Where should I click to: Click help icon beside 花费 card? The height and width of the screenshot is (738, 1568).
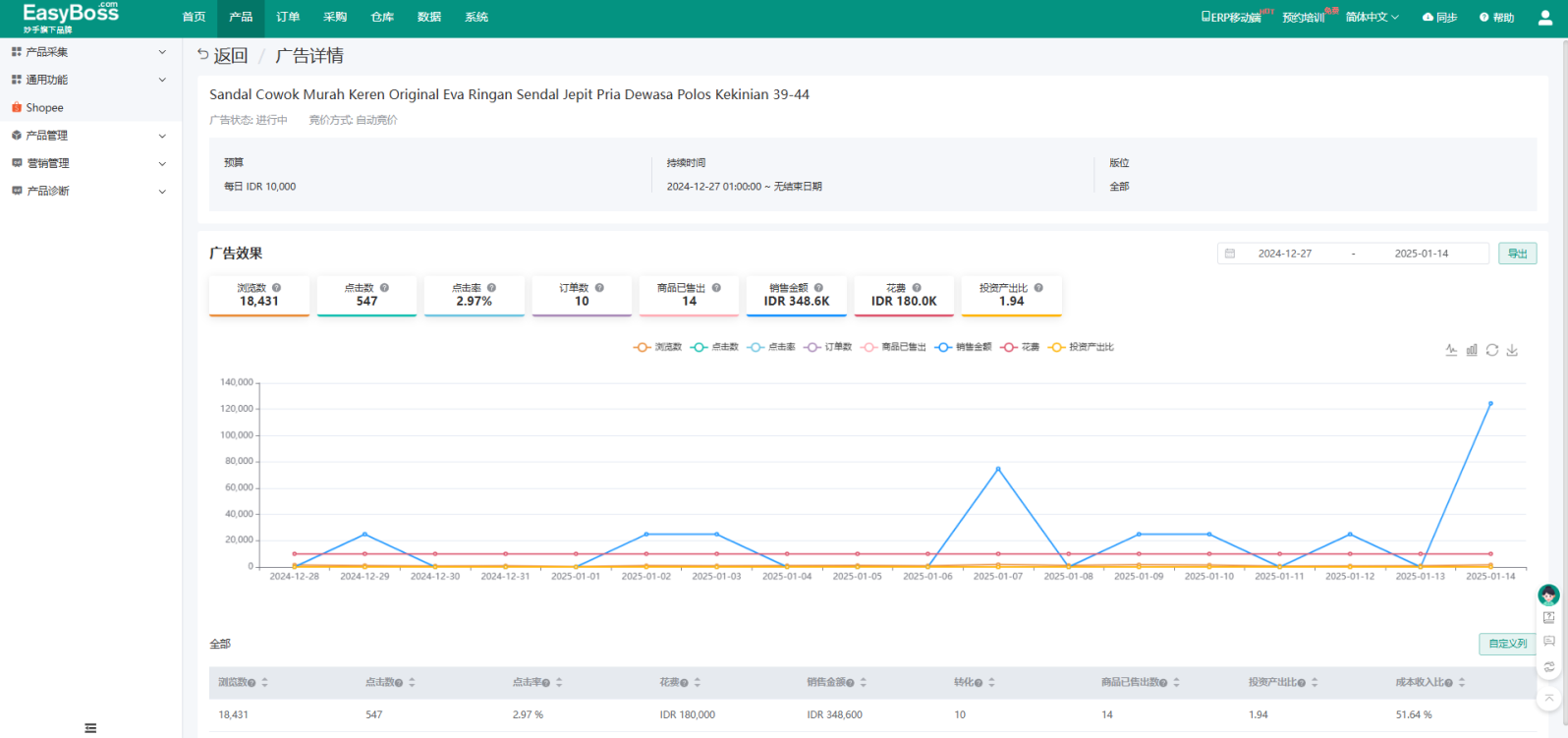click(917, 288)
